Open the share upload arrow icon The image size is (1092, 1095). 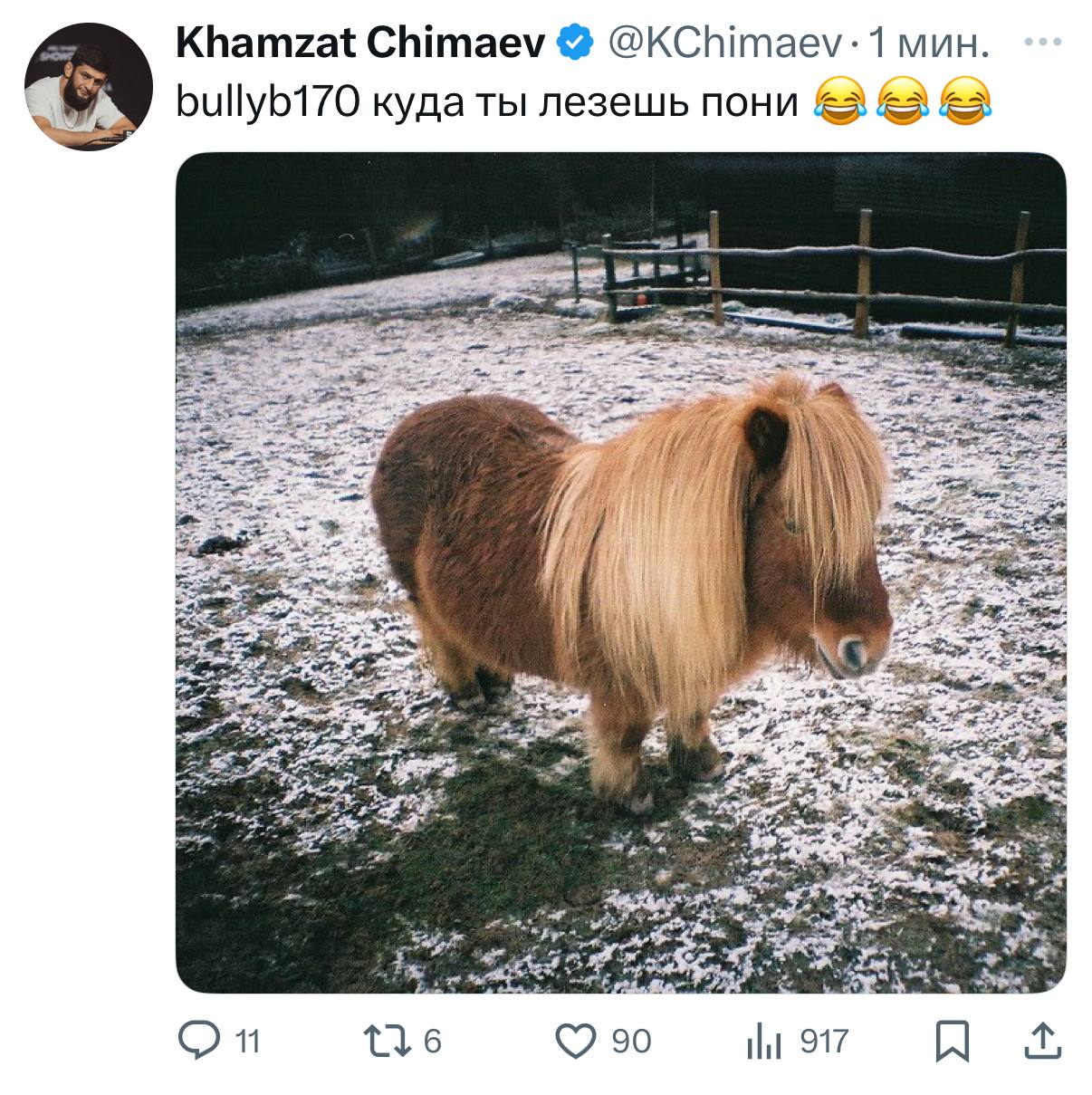(x=1042, y=1041)
